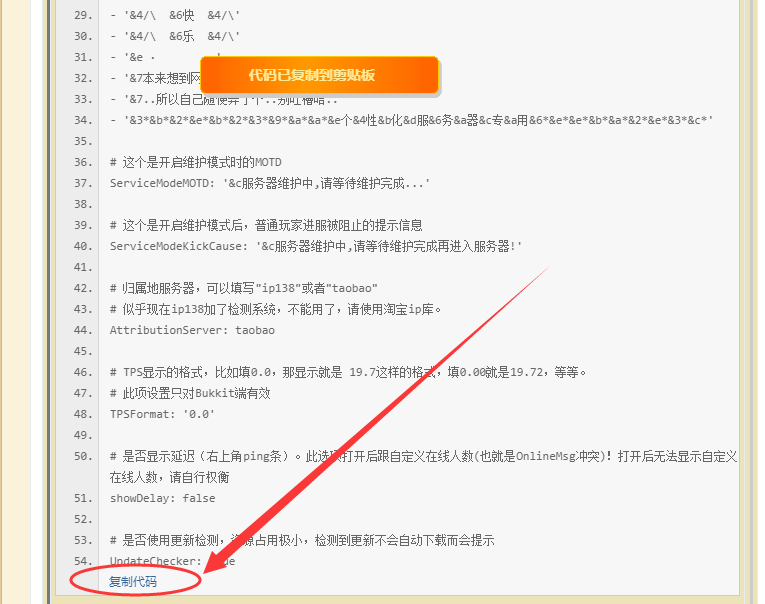765x604 pixels.
Task: Click line number 44 in gutter
Action: point(83,330)
